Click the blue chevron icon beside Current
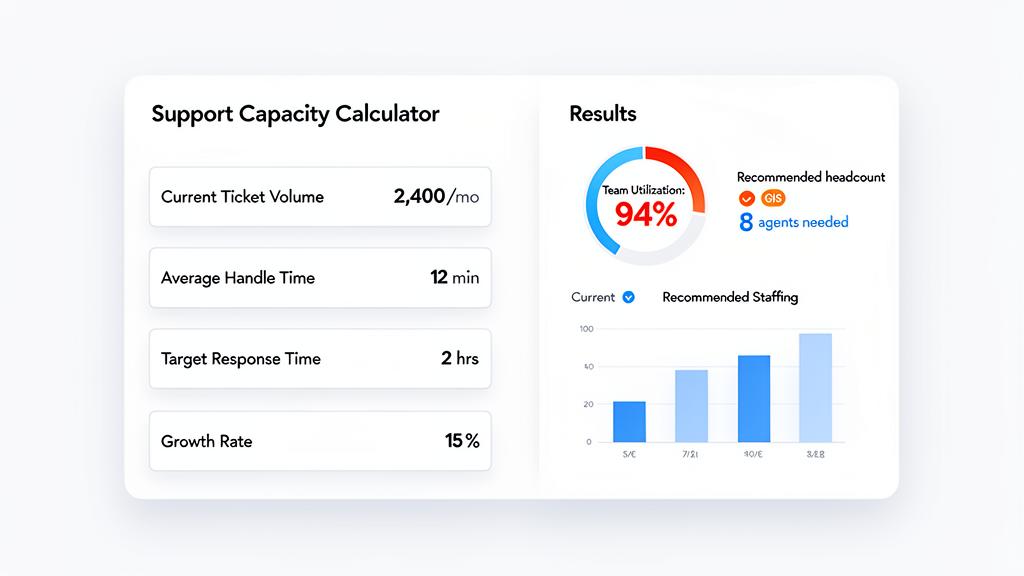The image size is (1024, 576). click(630, 297)
